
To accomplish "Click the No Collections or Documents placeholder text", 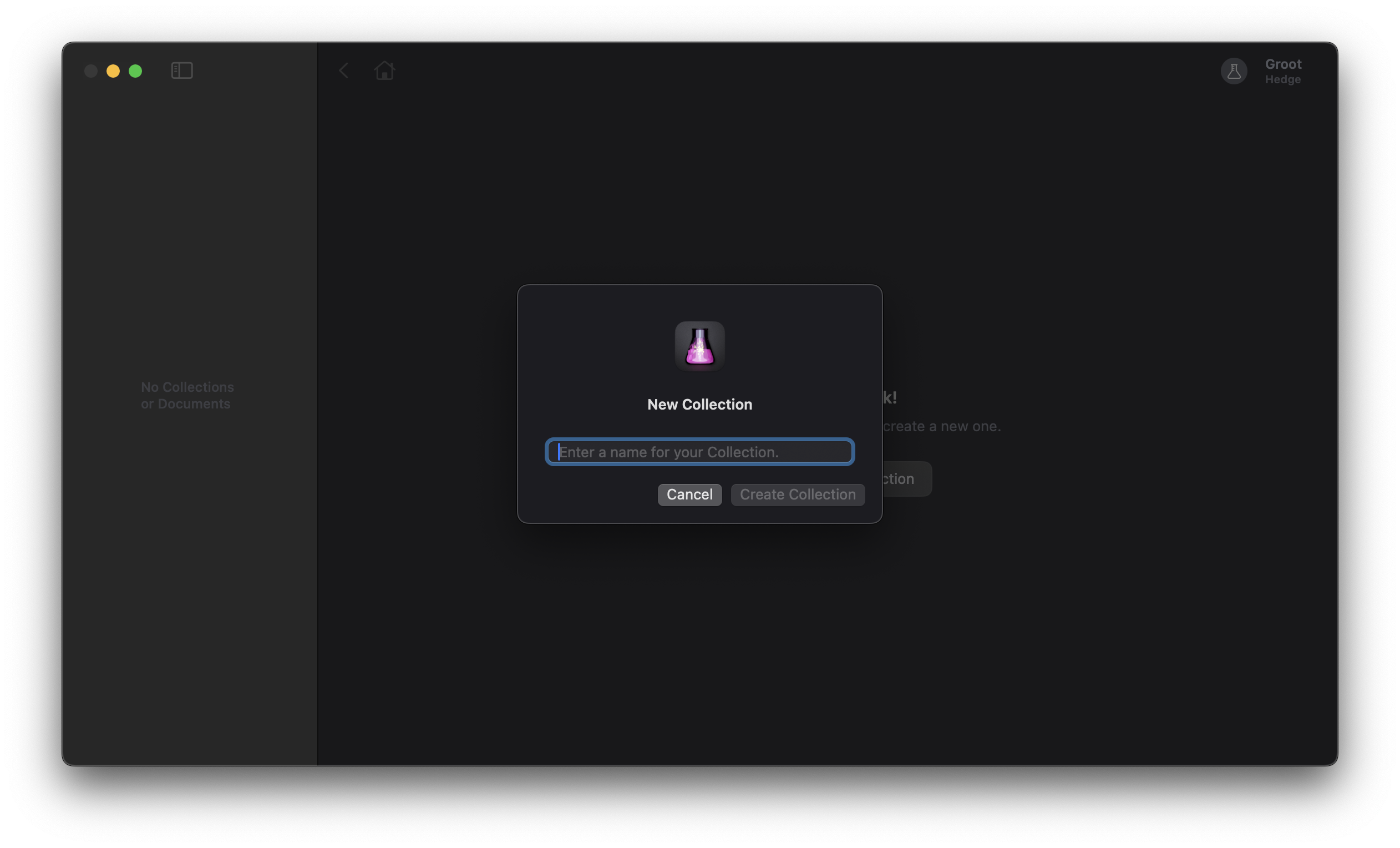I will coord(187,395).
